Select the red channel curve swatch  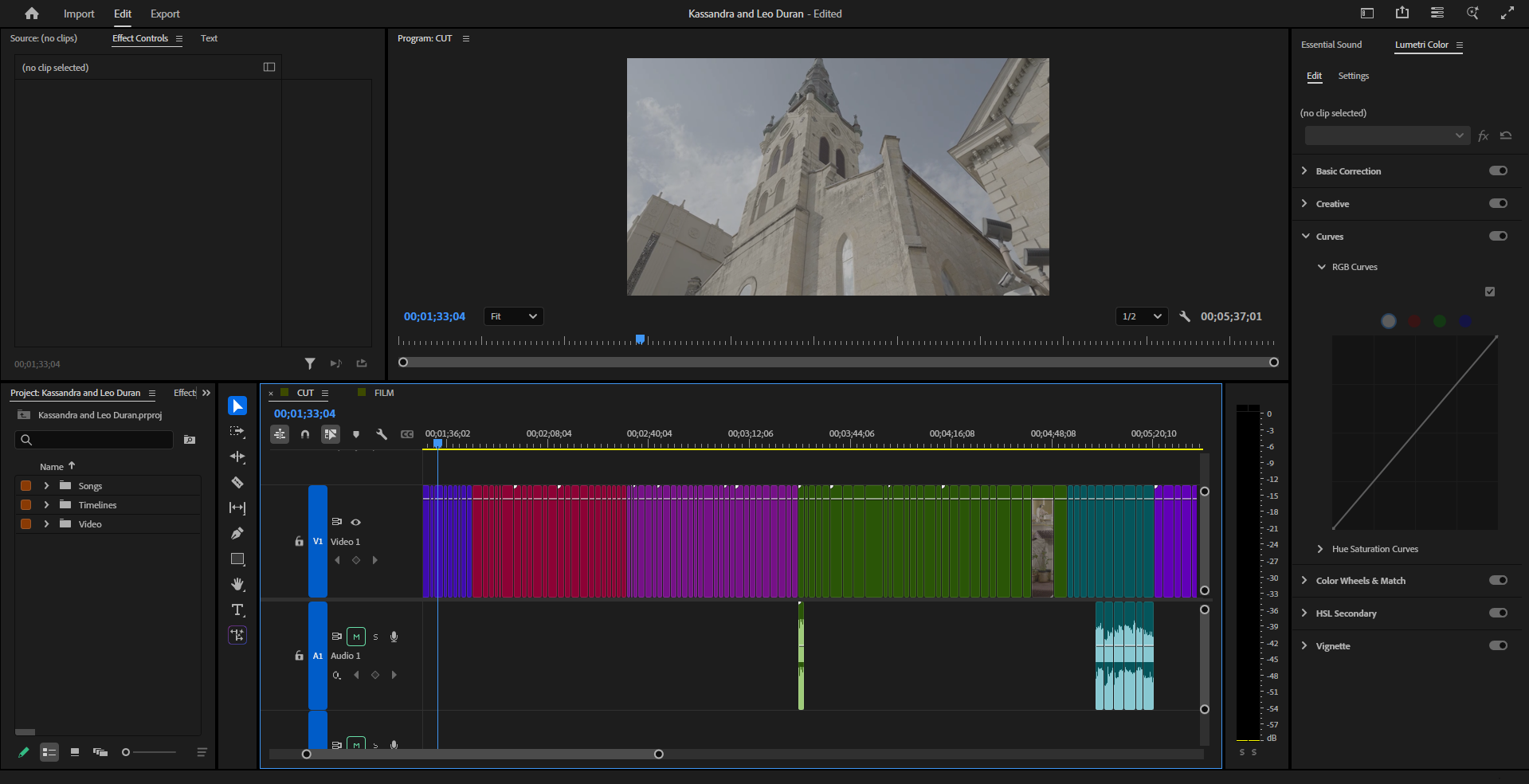[1414, 321]
